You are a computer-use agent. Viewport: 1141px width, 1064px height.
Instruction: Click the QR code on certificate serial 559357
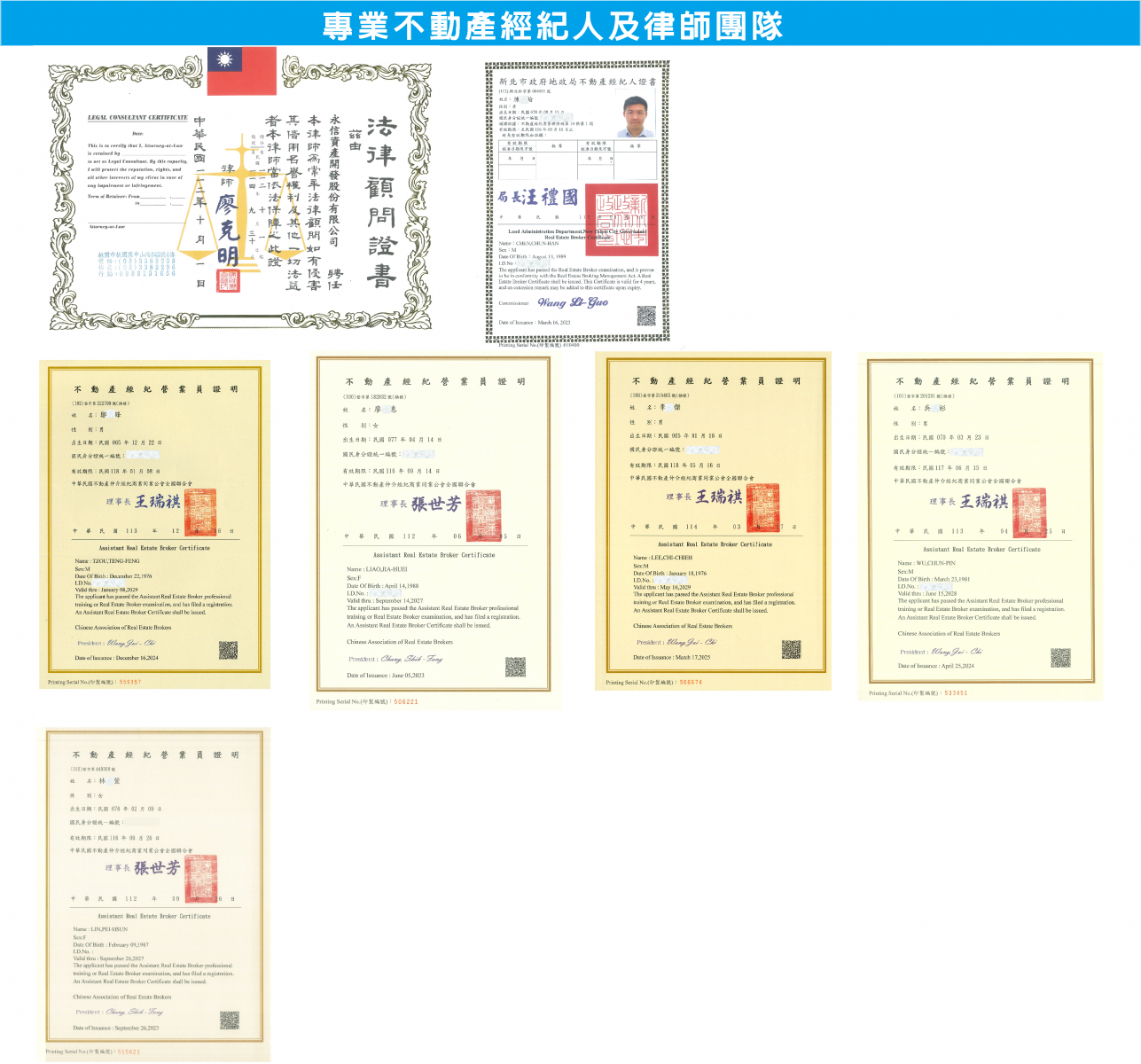[x=228, y=651]
